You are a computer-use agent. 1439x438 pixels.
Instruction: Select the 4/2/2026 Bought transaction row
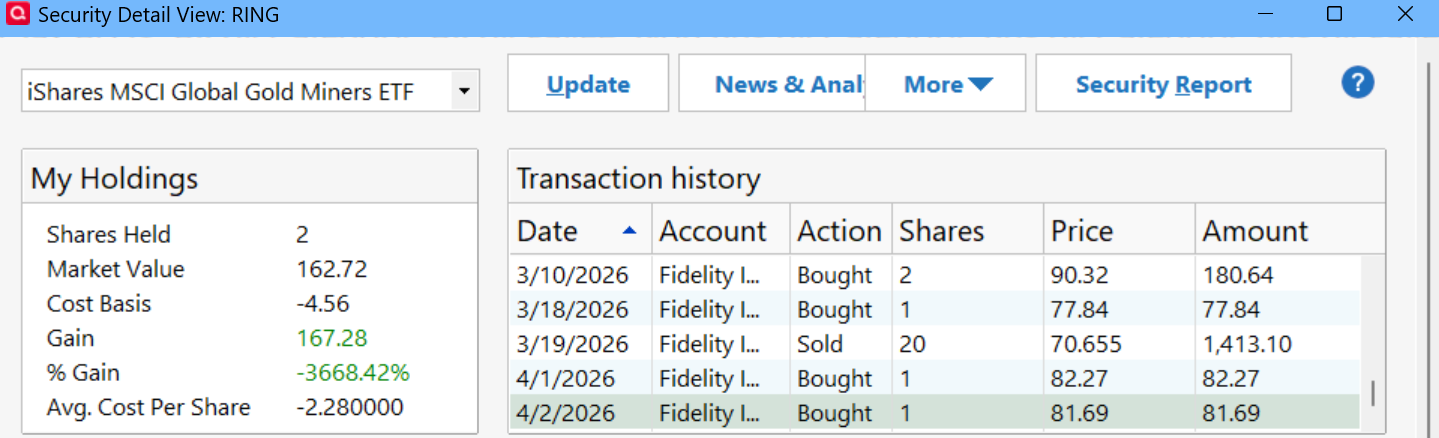(x=934, y=413)
